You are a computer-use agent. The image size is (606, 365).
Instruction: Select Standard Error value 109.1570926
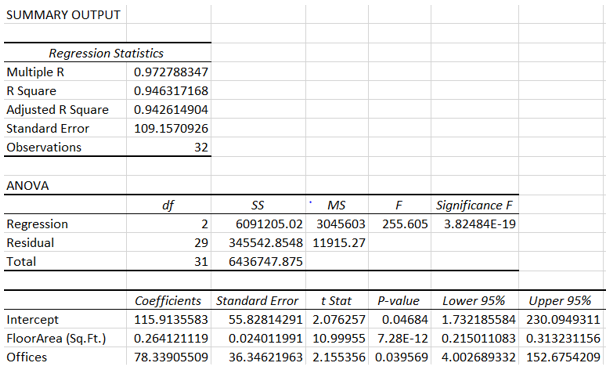171,128
